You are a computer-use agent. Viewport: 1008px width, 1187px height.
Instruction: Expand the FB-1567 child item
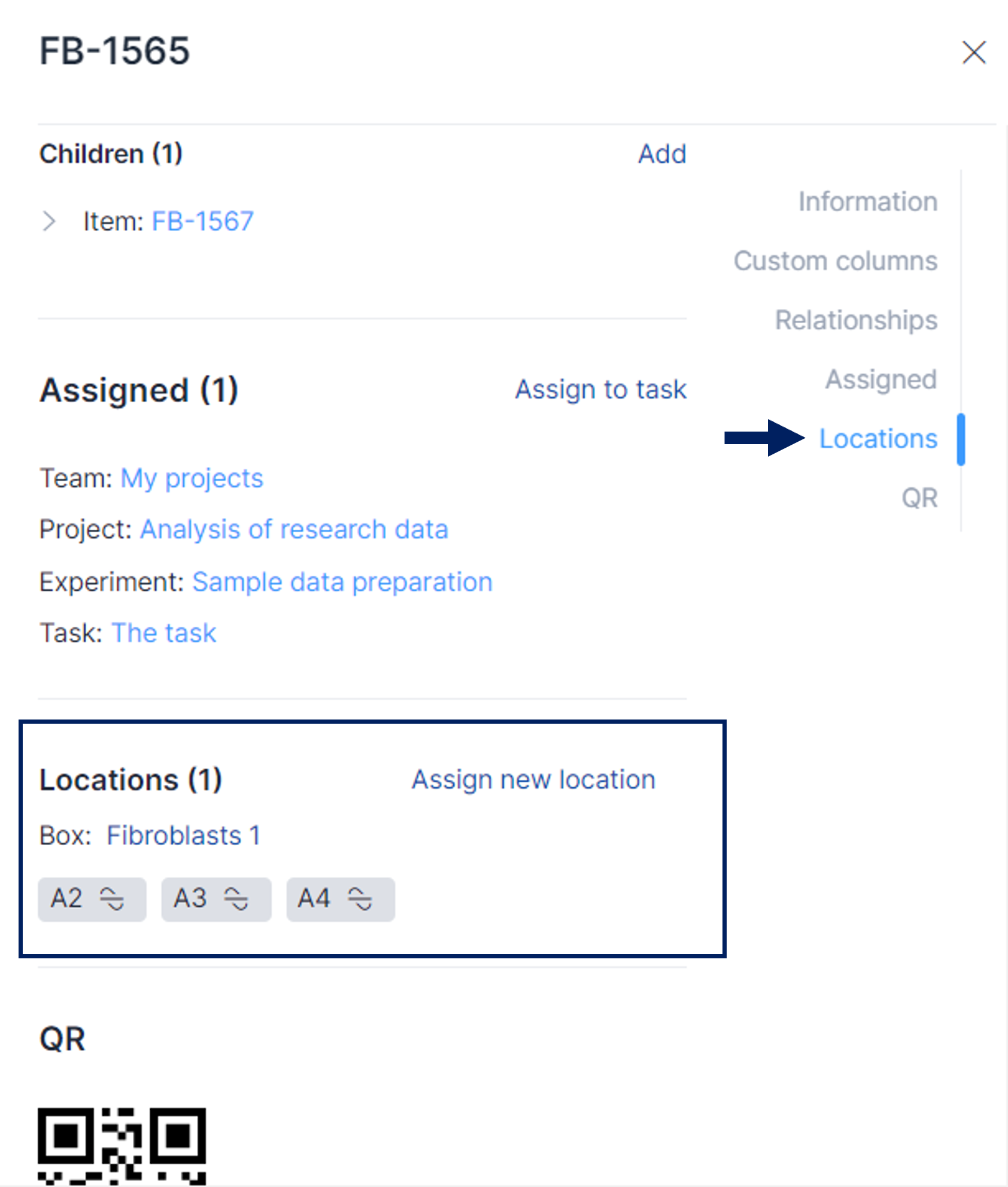50,221
